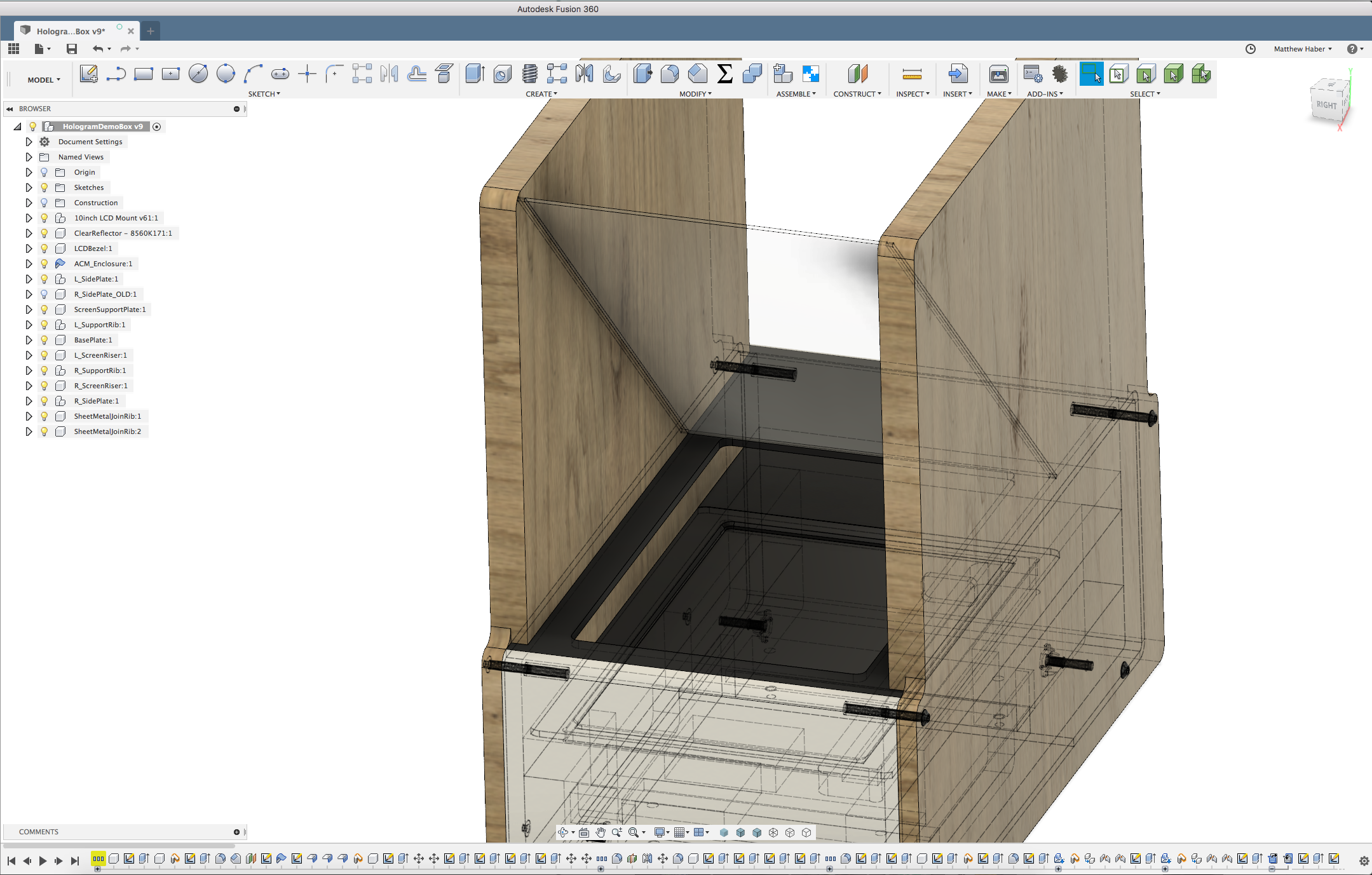Jump timeline to the end
This screenshot has width=1372, height=875.
click(x=75, y=861)
